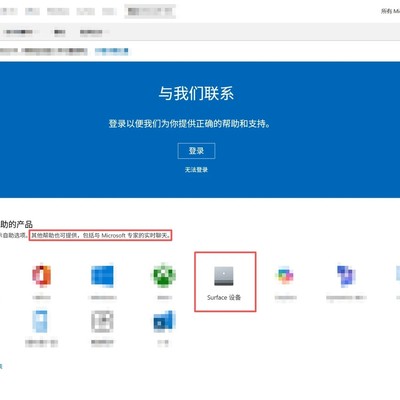Viewport: 400px width, 400px height.
Task: Click the Surface 设备 device icon
Action: pyautogui.click(x=224, y=276)
